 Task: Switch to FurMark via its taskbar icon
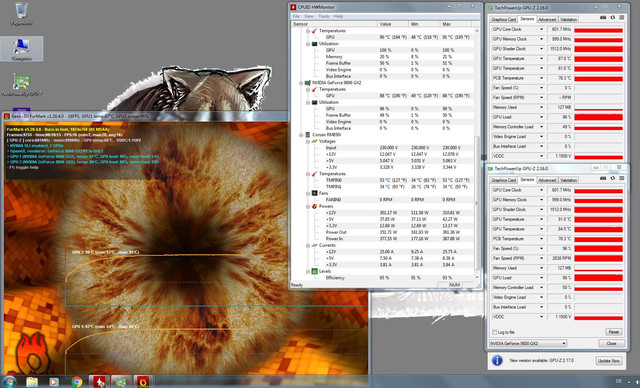click(x=143, y=382)
